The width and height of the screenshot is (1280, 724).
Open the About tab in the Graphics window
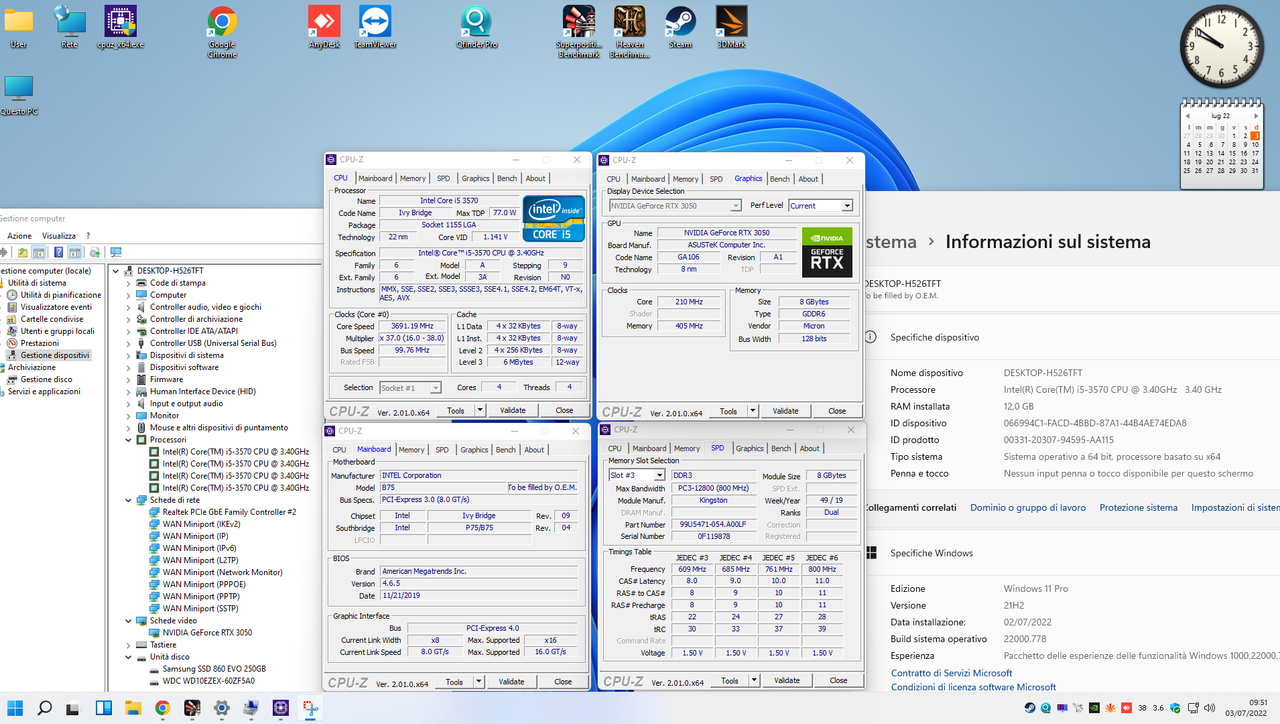[808, 179]
